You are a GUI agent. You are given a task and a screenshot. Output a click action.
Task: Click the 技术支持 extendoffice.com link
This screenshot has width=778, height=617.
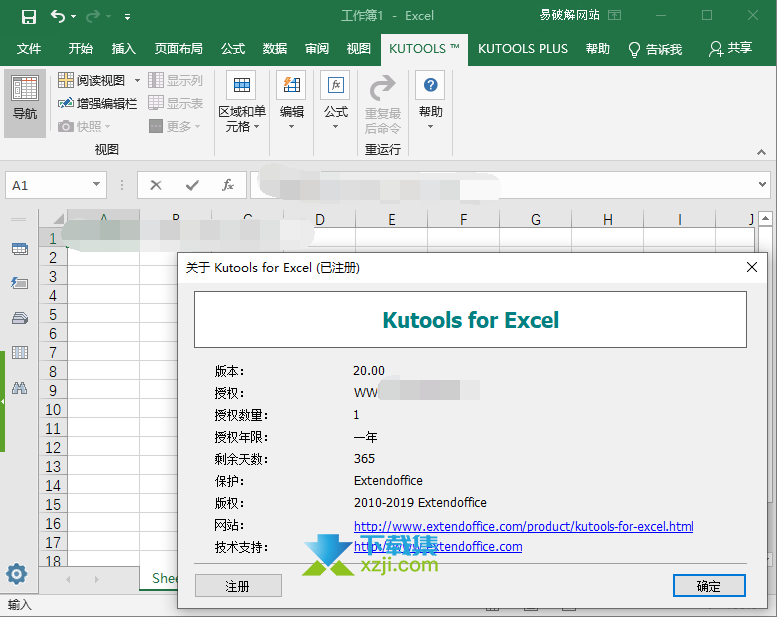438,547
